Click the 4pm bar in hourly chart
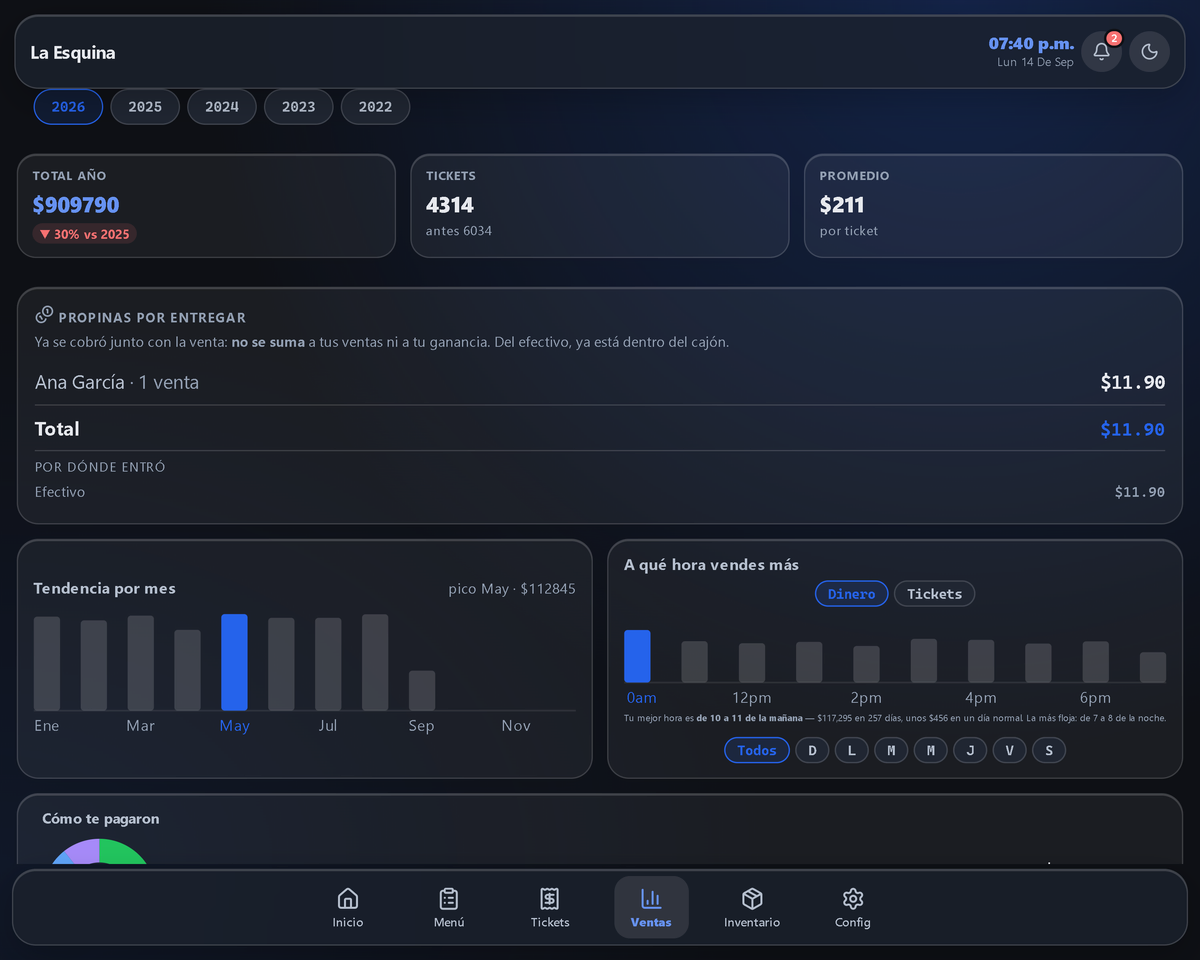 click(x=981, y=661)
